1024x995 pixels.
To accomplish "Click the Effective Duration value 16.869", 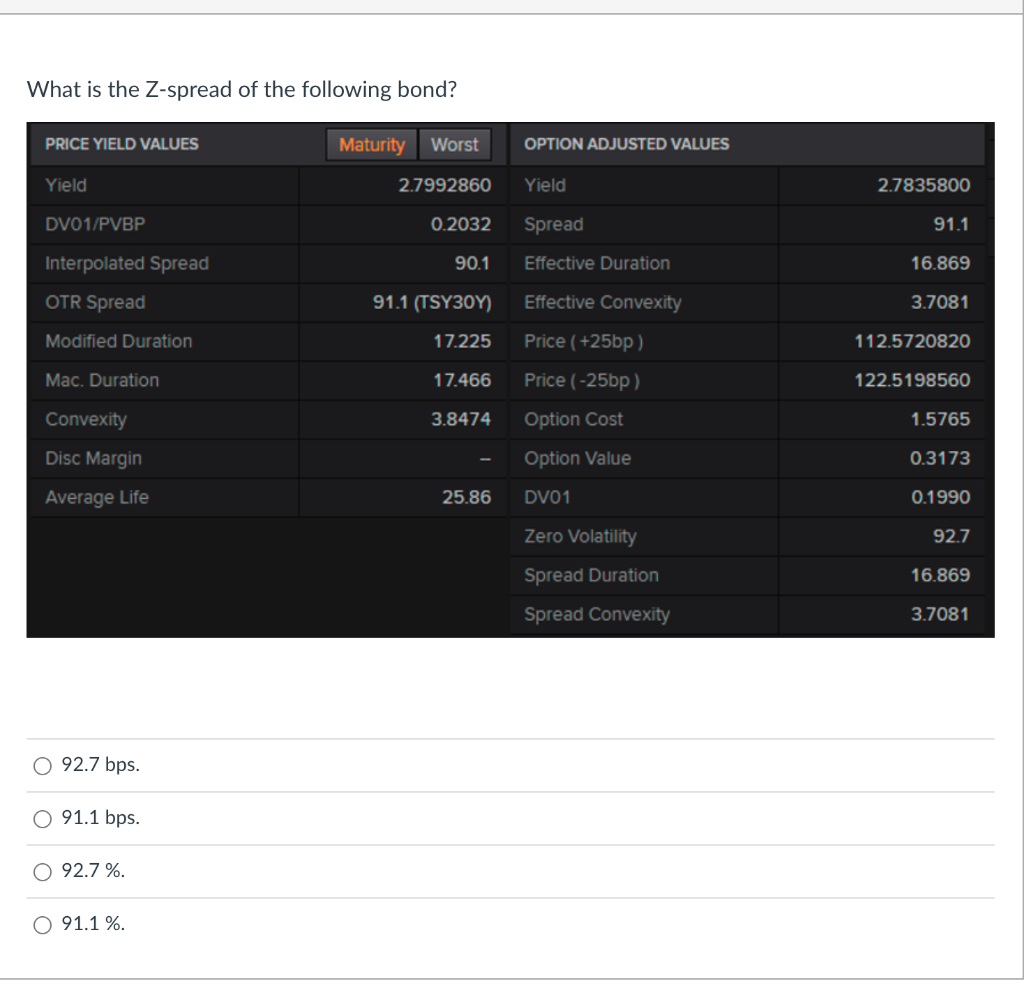I will (940, 263).
